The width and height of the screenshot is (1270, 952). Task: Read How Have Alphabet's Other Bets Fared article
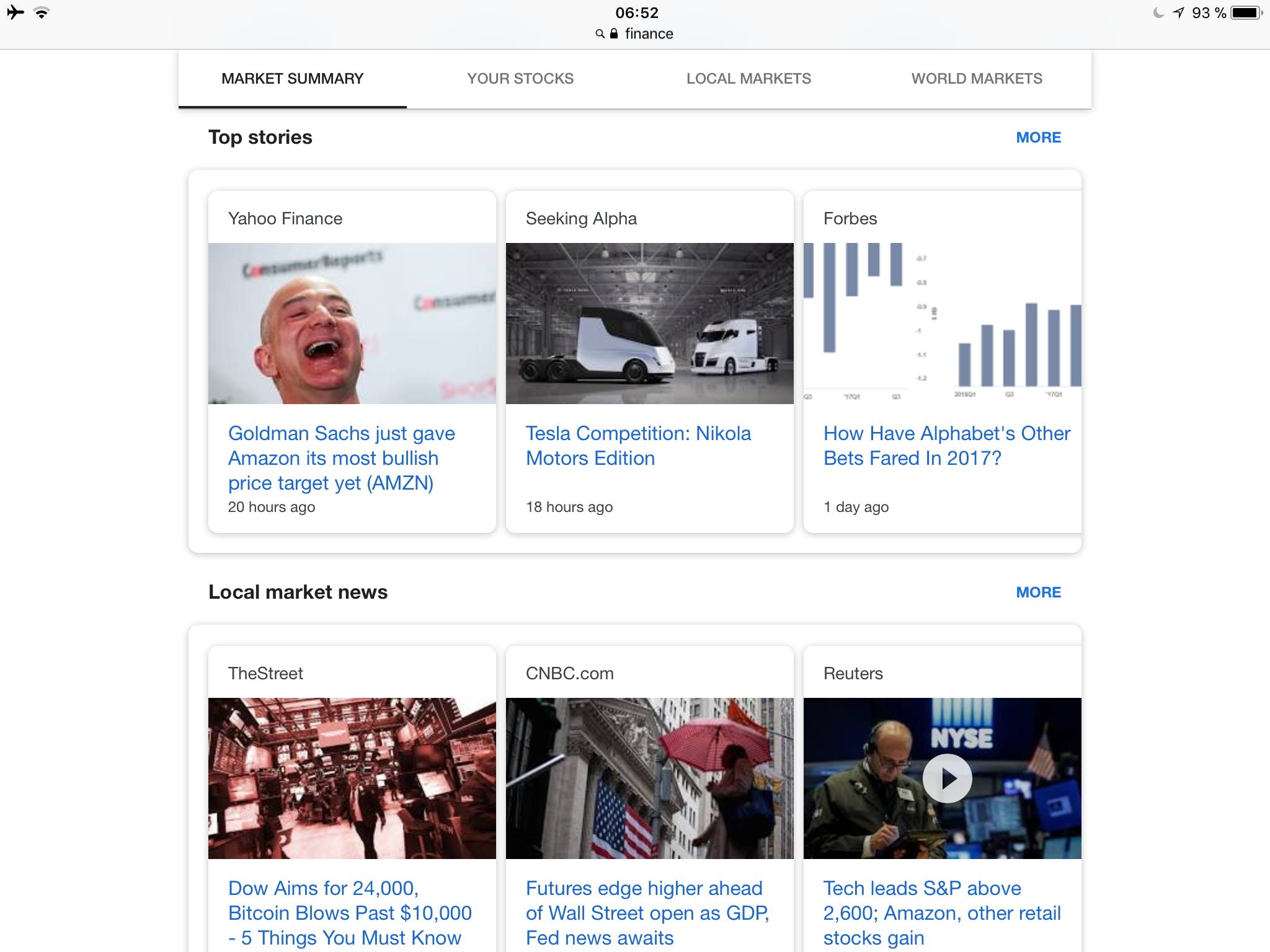[947, 446]
